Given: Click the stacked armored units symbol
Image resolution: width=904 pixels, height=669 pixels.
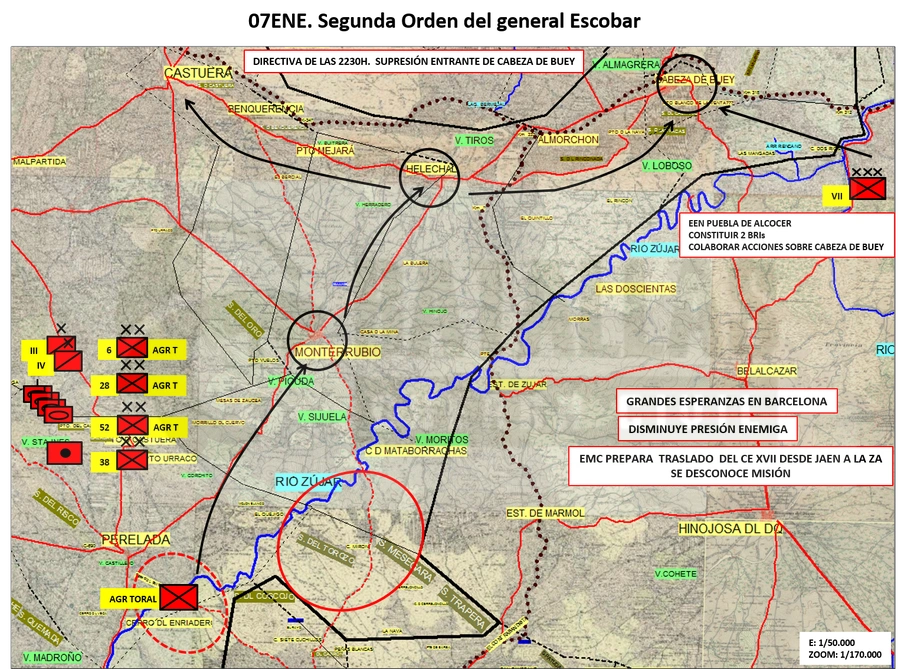Looking at the screenshot, I should tap(48, 404).
